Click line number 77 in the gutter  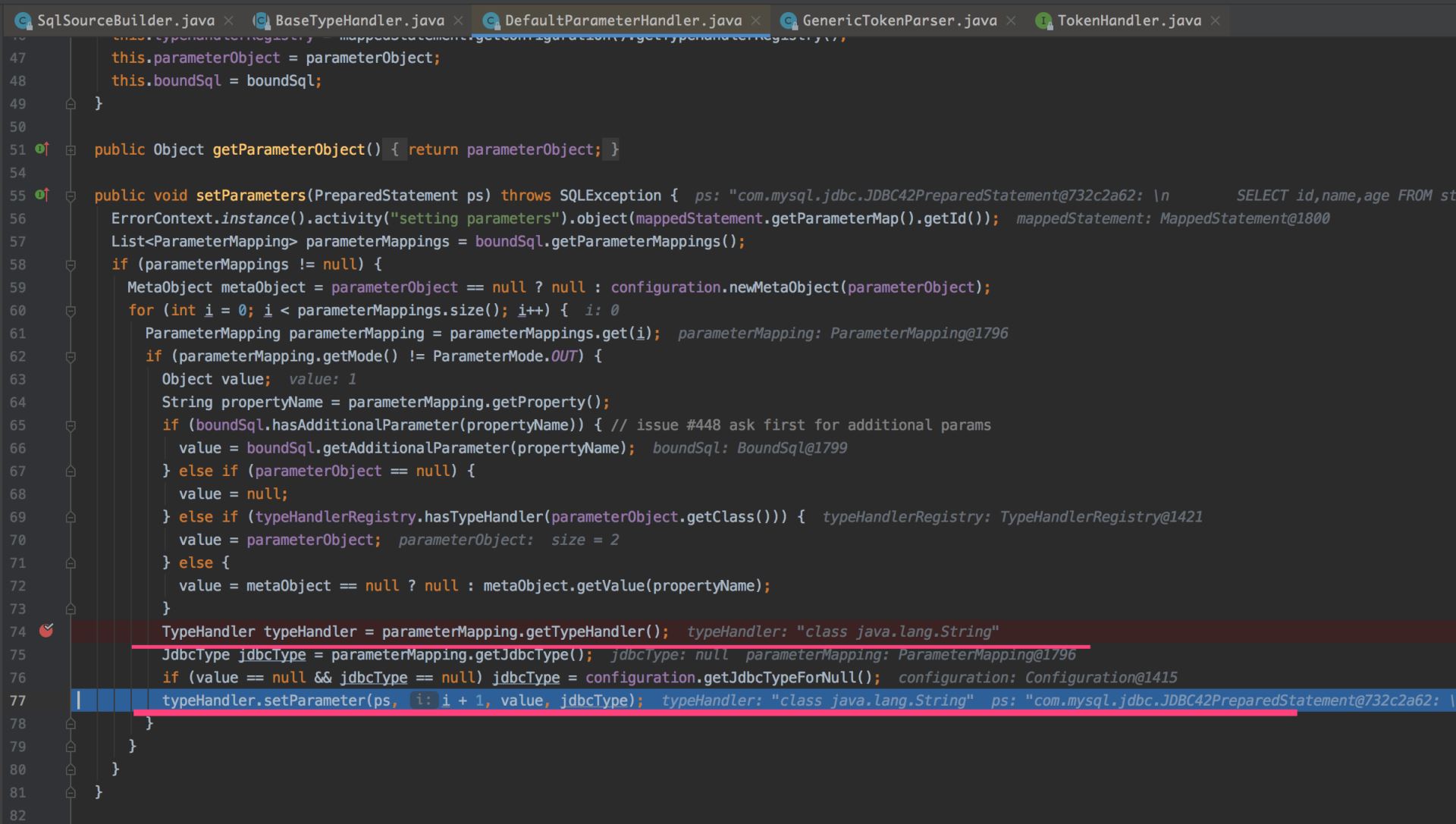(x=17, y=700)
